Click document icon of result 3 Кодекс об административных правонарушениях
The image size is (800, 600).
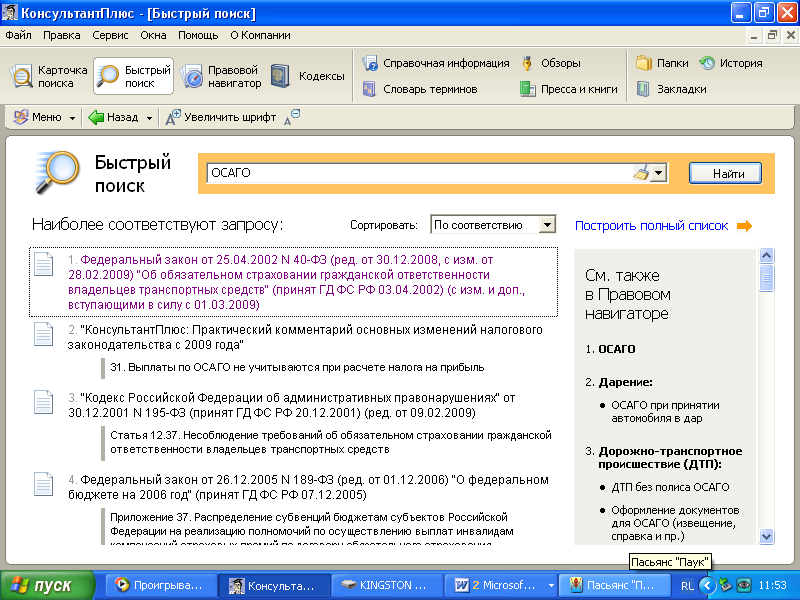coord(44,402)
